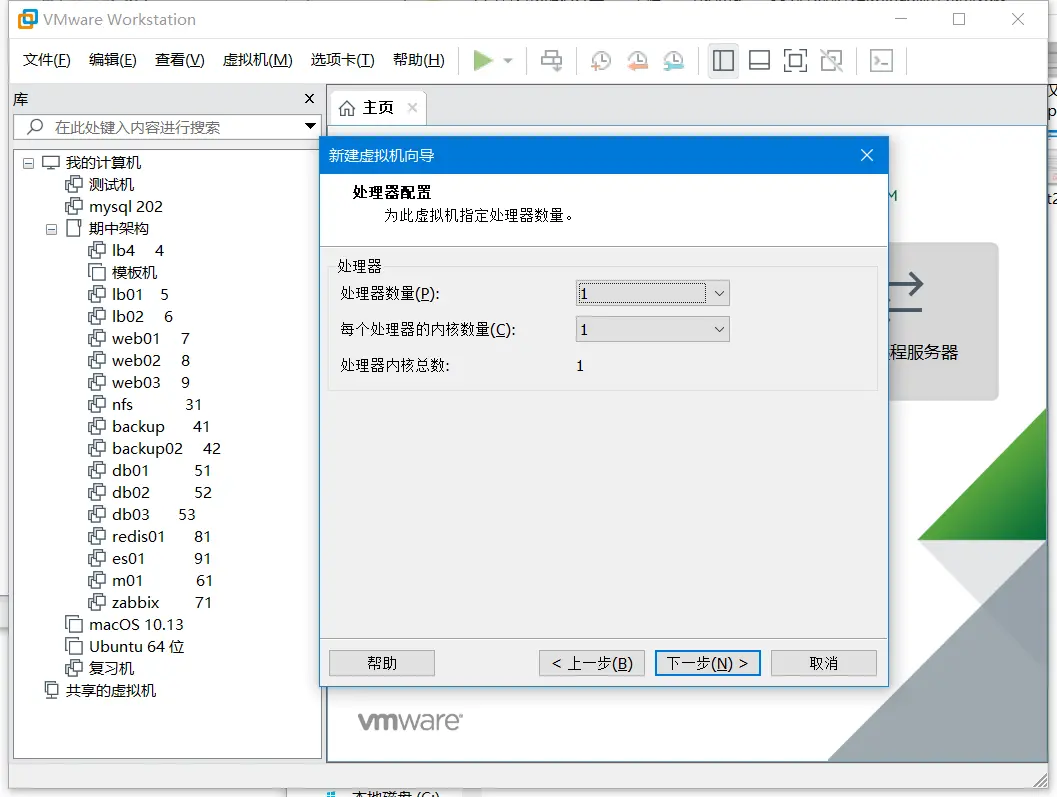Select the 模板机 virtual machine
1057x797 pixels.
pos(123,272)
